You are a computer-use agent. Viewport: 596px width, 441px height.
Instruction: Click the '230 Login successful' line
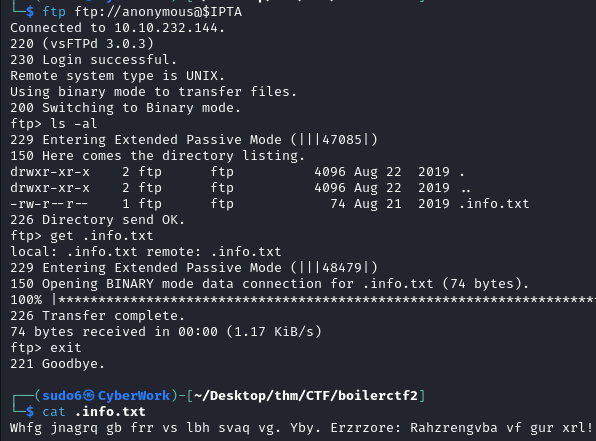click(x=94, y=60)
